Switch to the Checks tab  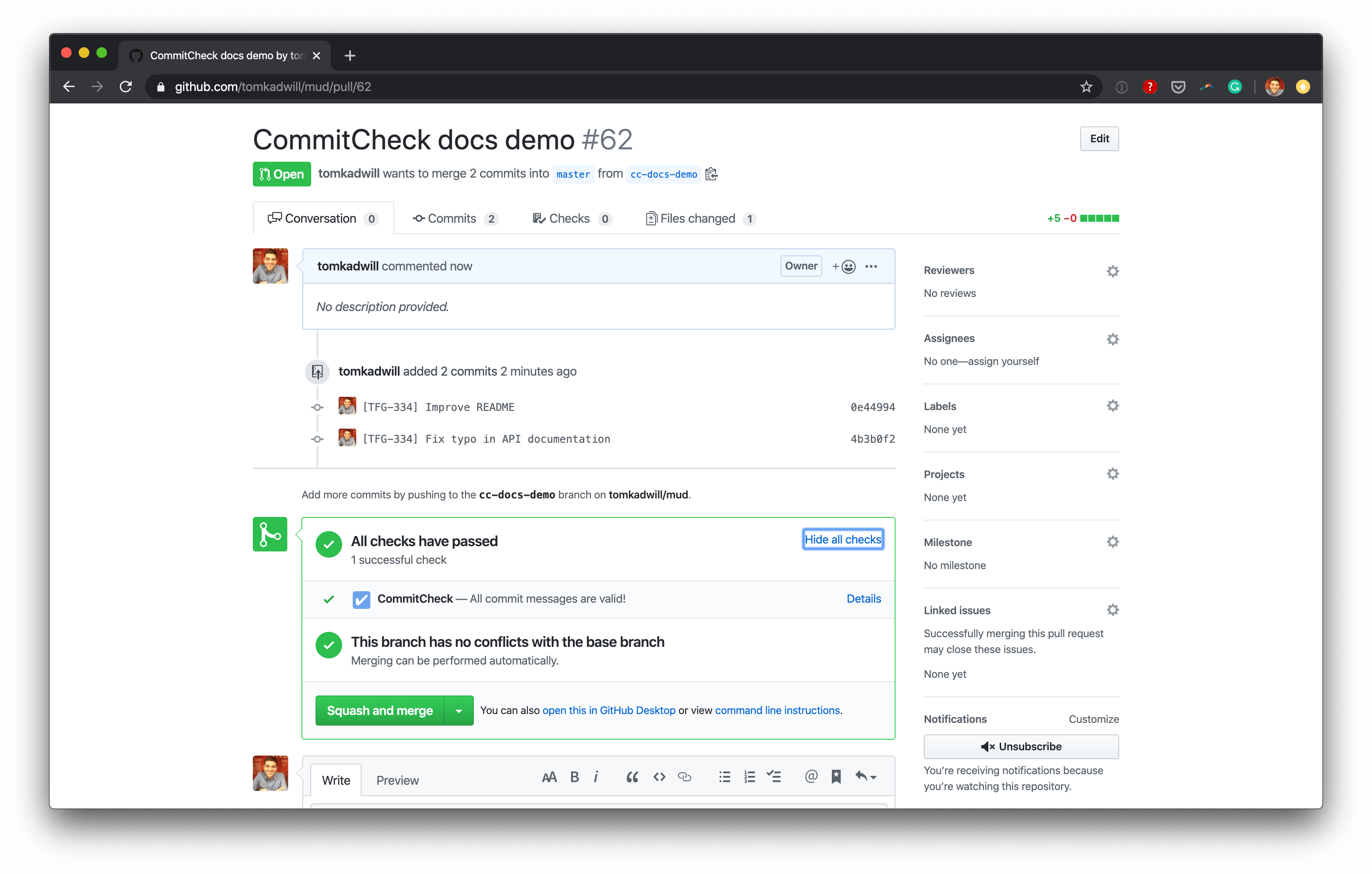click(572, 218)
